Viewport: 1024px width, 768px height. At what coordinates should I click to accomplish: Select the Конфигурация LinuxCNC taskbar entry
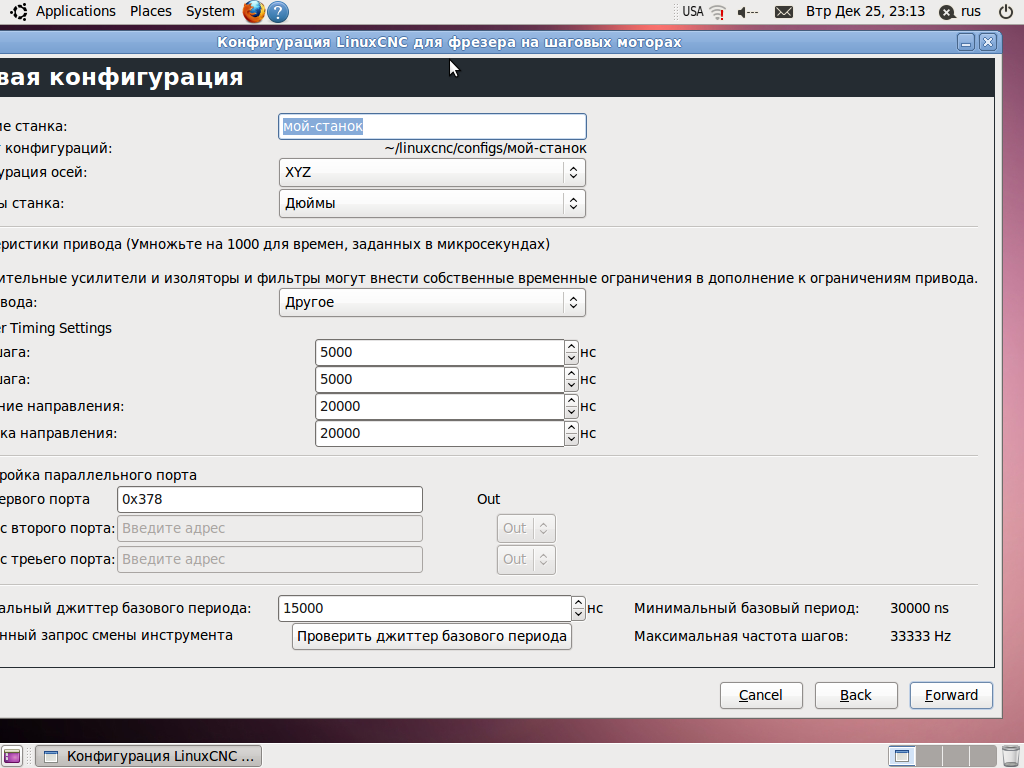pos(148,756)
